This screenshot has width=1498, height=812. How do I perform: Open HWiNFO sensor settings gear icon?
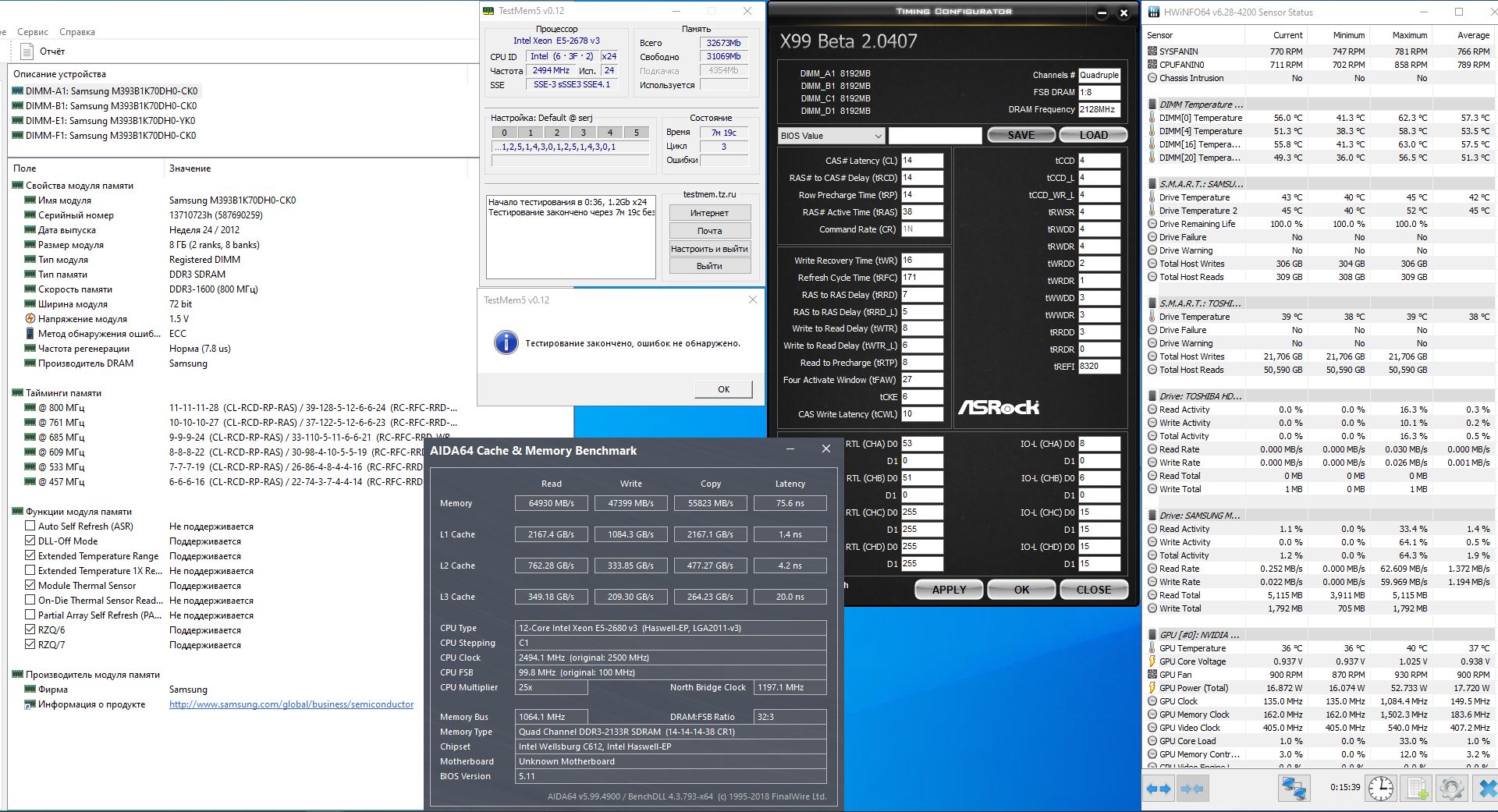point(1452,788)
